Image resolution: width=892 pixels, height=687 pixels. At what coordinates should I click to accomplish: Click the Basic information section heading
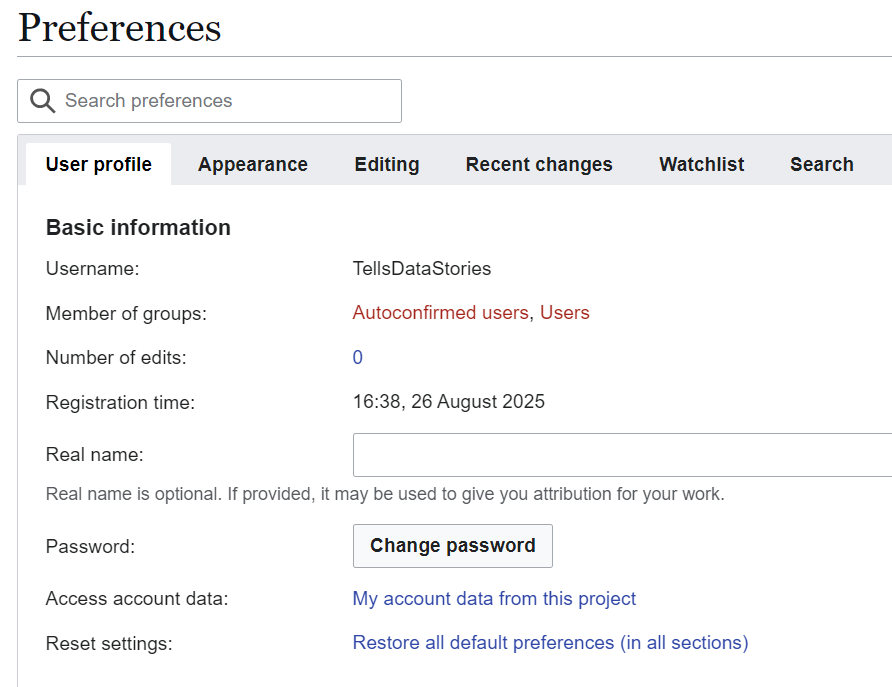[x=138, y=228]
